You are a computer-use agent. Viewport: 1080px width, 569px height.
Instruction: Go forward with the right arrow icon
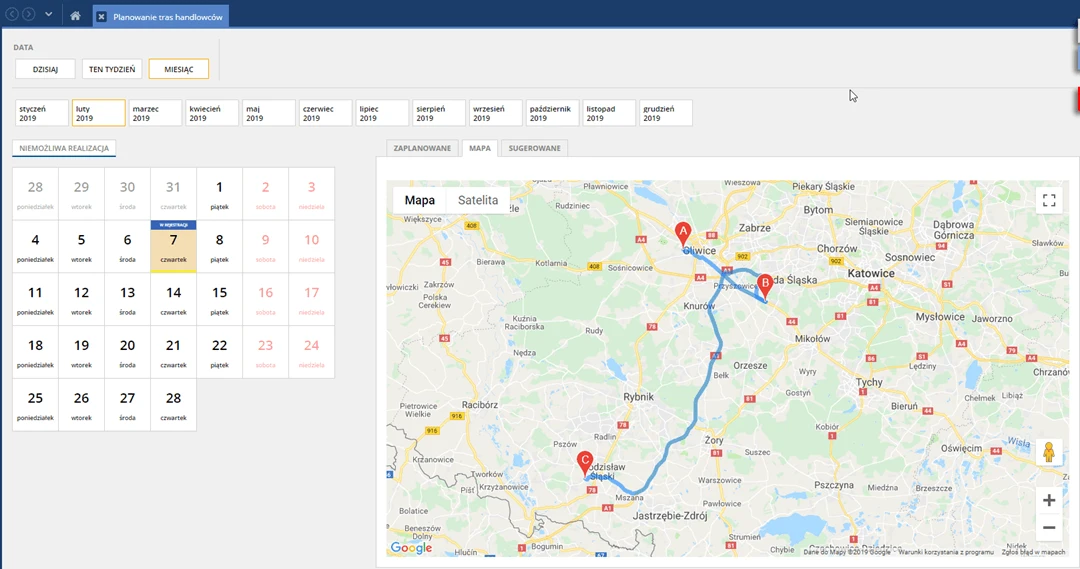tap(28, 14)
